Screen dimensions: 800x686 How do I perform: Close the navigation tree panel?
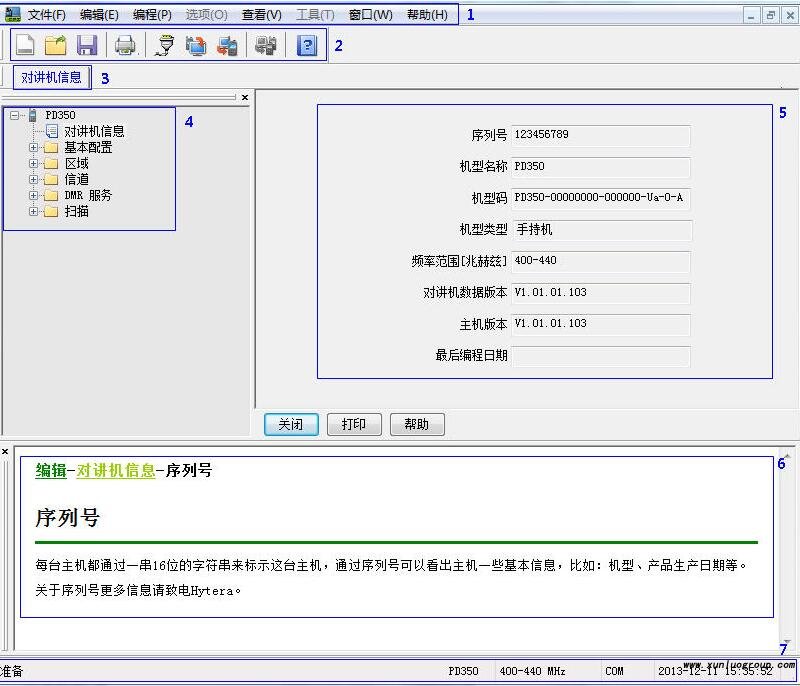(245, 97)
